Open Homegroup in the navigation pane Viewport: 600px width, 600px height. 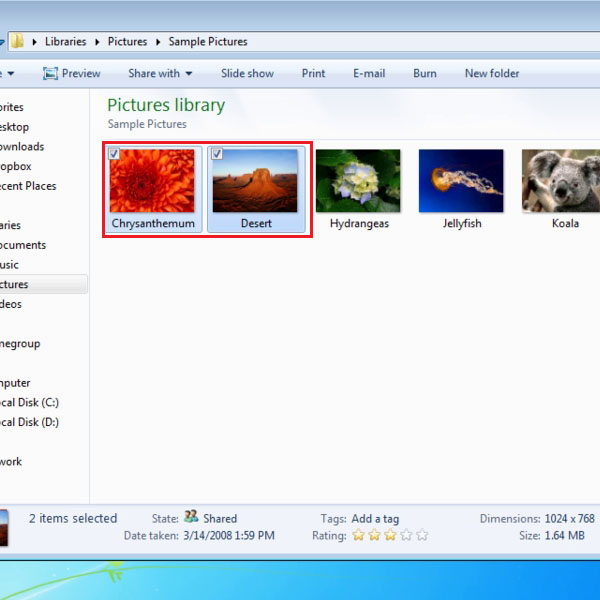(20, 344)
